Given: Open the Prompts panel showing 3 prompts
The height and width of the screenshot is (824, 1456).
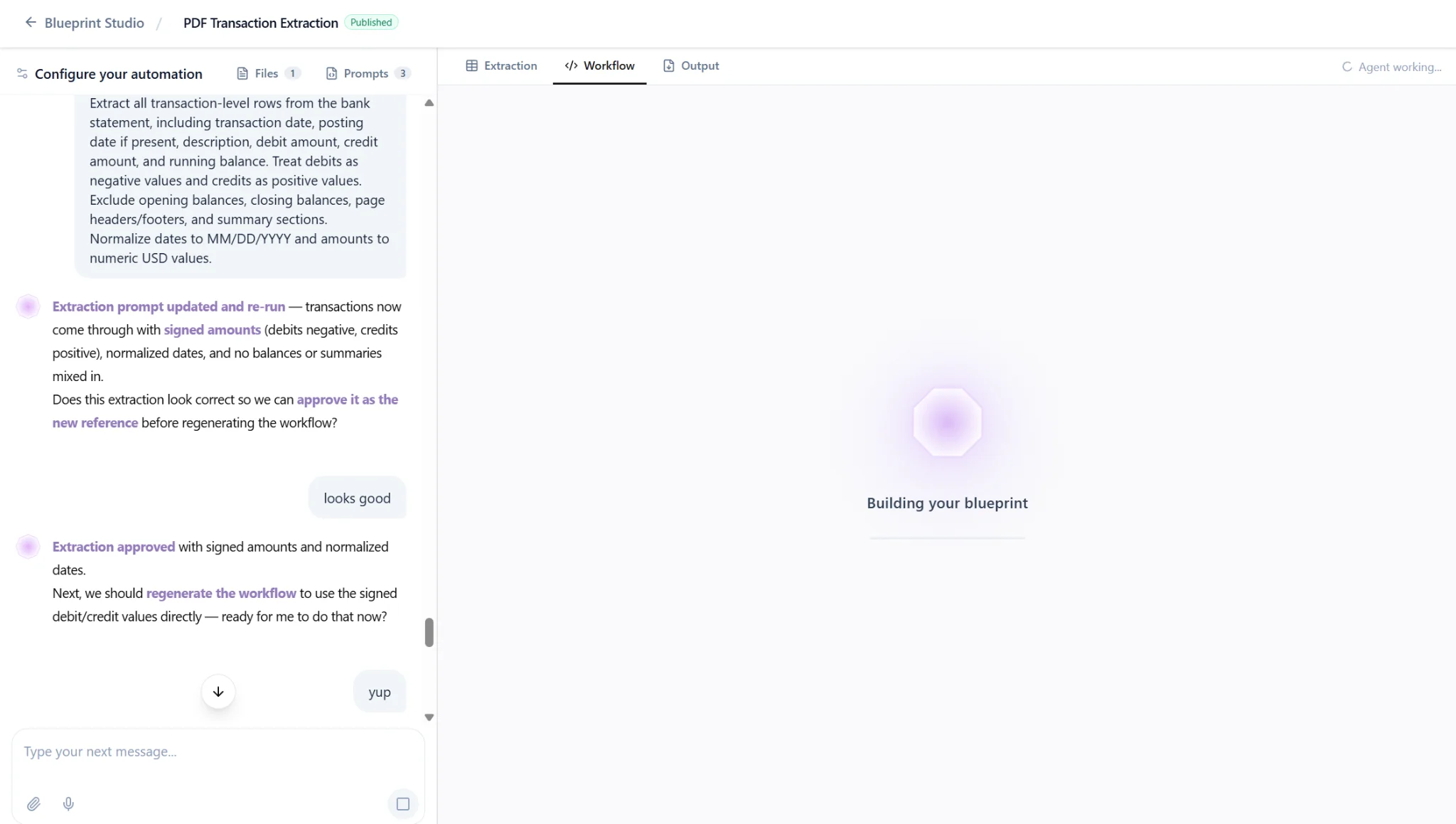Looking at the screenshot, I should coord(368,73).
